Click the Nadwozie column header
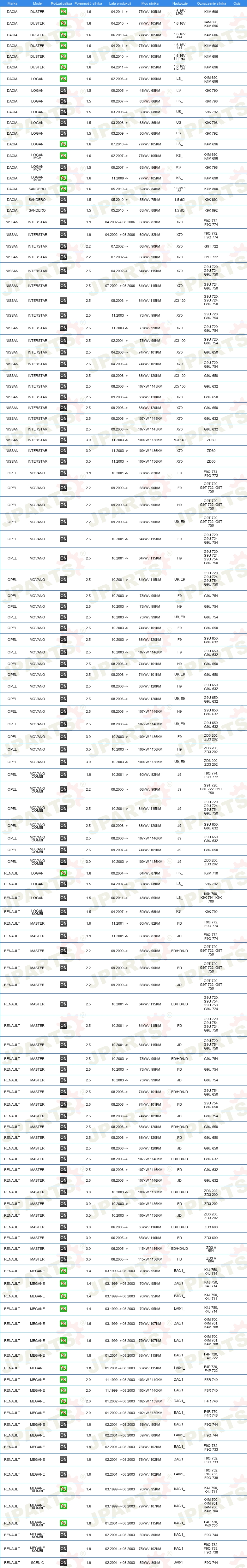This screenshot has width=247, height=1568. (179, 3)
